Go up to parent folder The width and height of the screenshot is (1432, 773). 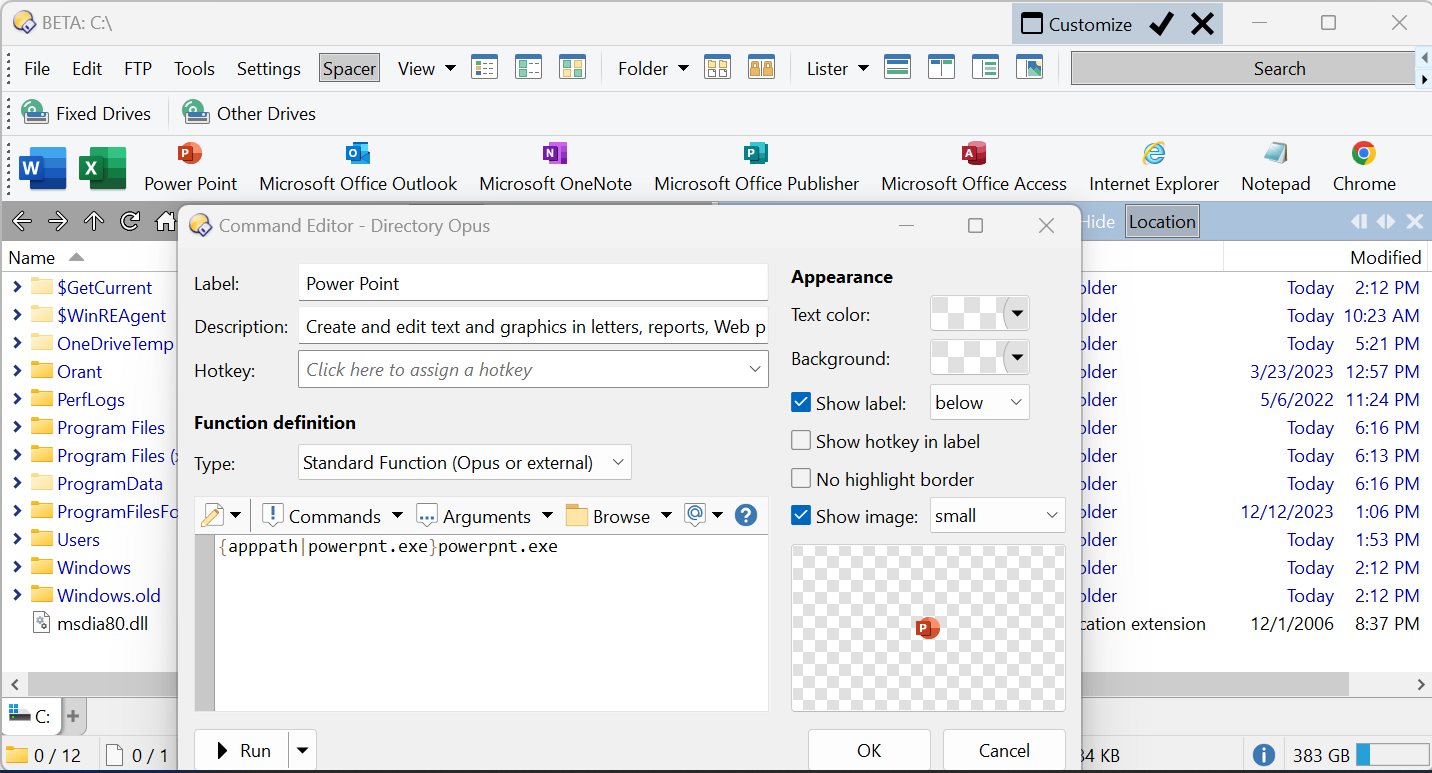pos(94,221)
